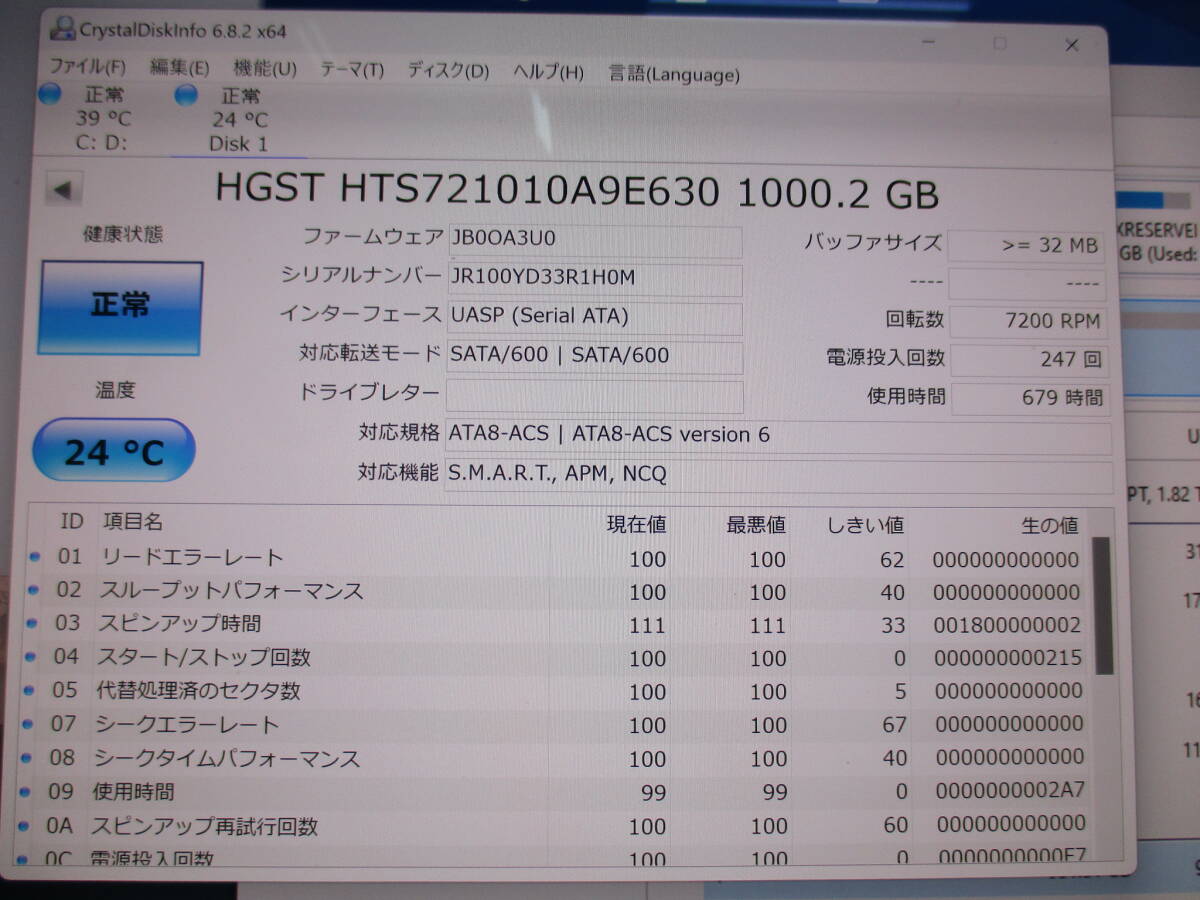Click the 正常 health status button

click(120, 307)
